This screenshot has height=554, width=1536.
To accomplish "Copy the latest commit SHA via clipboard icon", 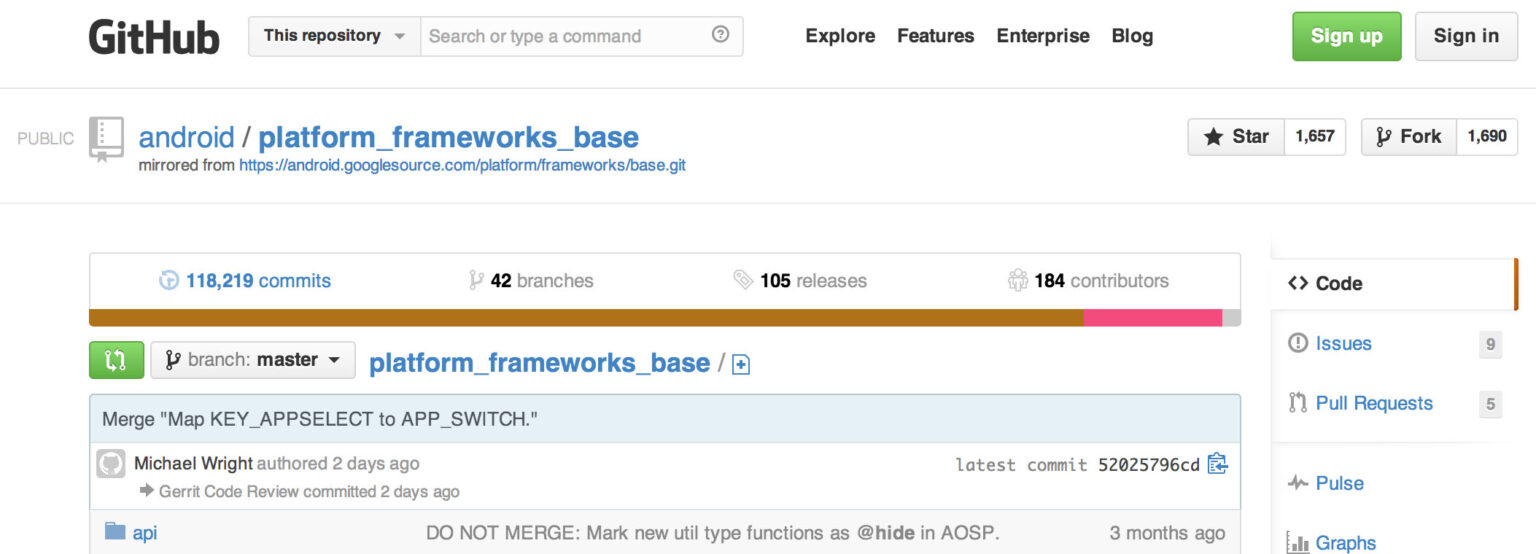I will click(x=1217, y=464).
